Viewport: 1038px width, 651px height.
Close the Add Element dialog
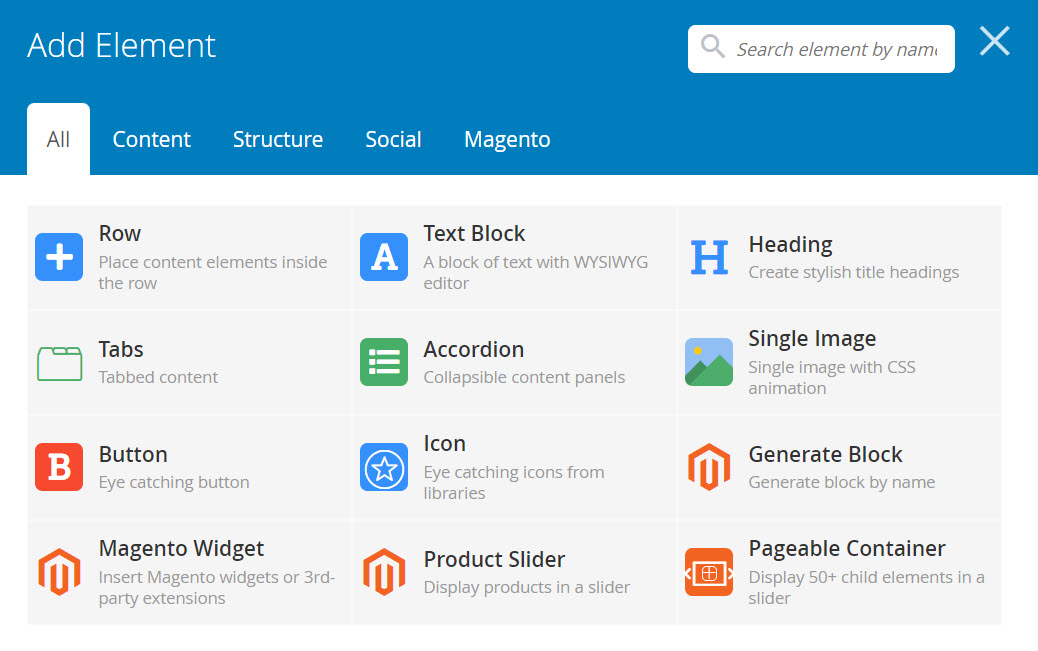coord(994,42)
